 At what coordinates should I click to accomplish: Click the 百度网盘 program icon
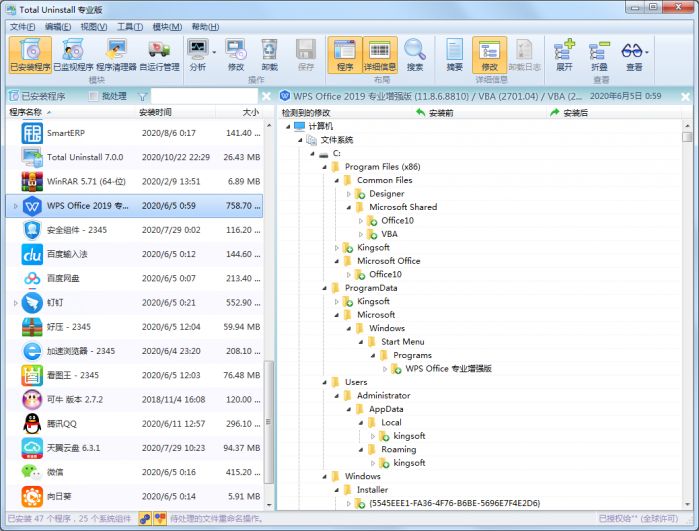32,278
